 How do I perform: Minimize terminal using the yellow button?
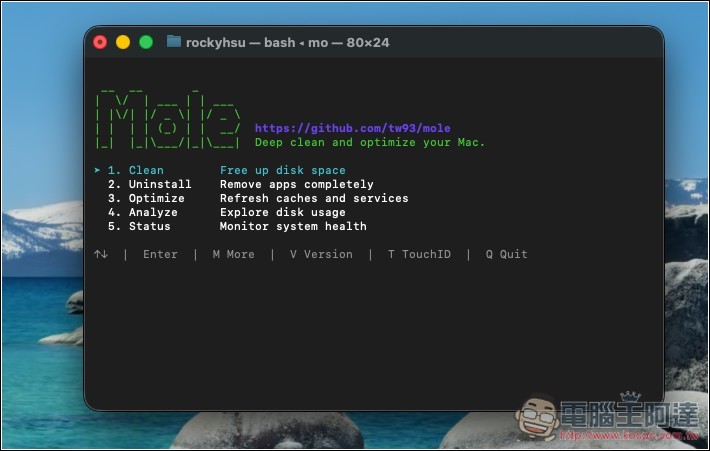click(x=123, y=42)
